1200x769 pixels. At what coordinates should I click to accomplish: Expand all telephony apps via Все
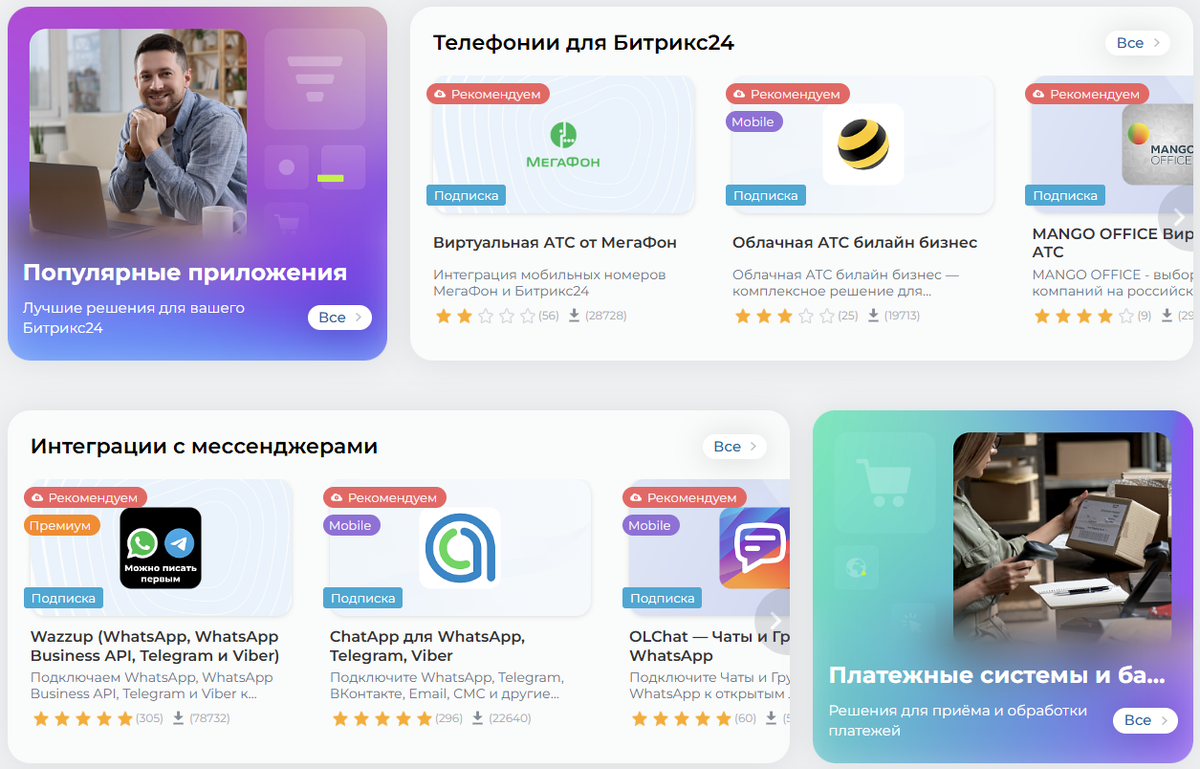(1137, 43)
